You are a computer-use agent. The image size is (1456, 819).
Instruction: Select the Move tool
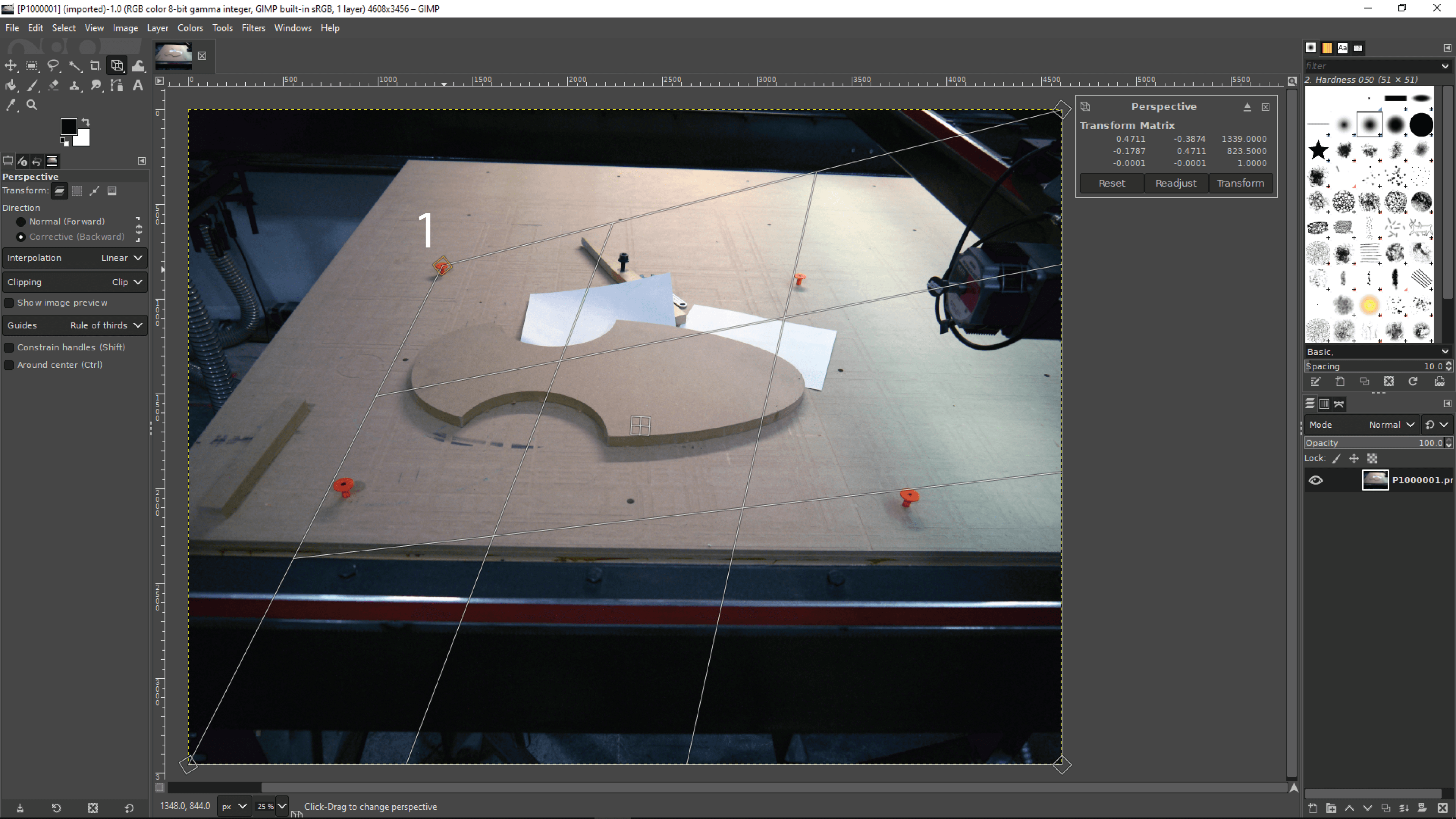coord(10,66)
